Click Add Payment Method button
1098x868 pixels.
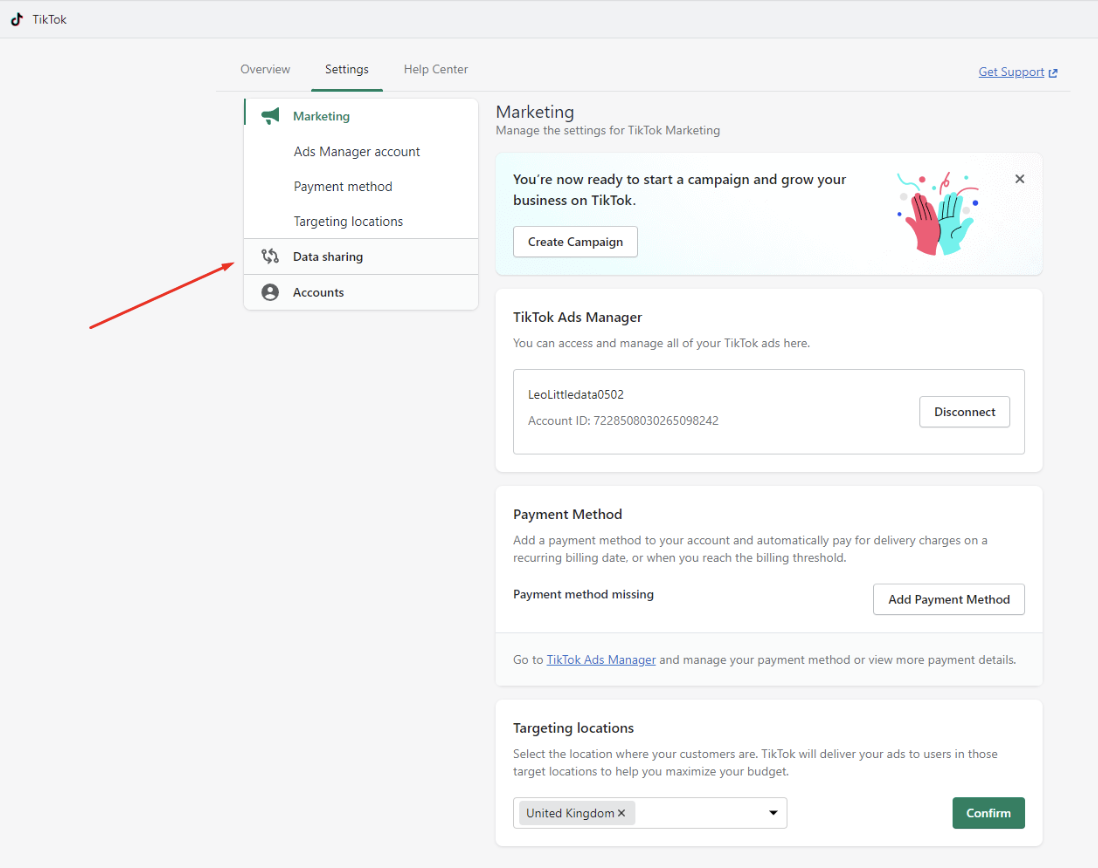tap(949, 599)
